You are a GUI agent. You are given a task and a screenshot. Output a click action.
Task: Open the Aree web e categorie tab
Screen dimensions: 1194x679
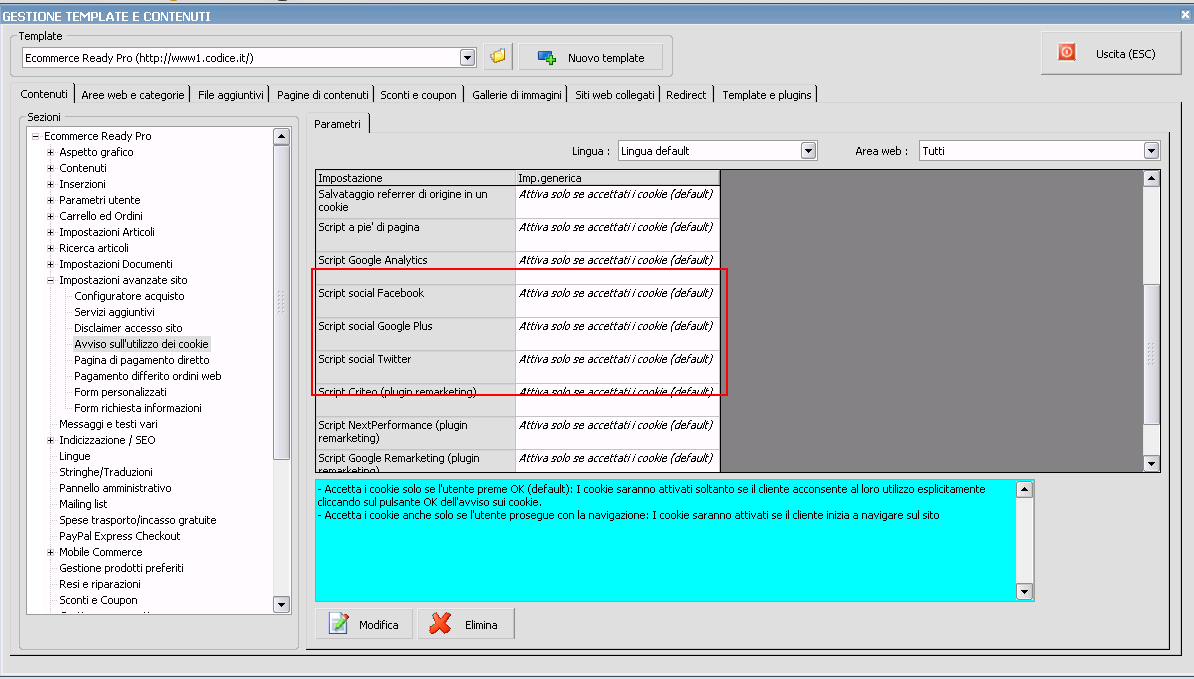132,95
